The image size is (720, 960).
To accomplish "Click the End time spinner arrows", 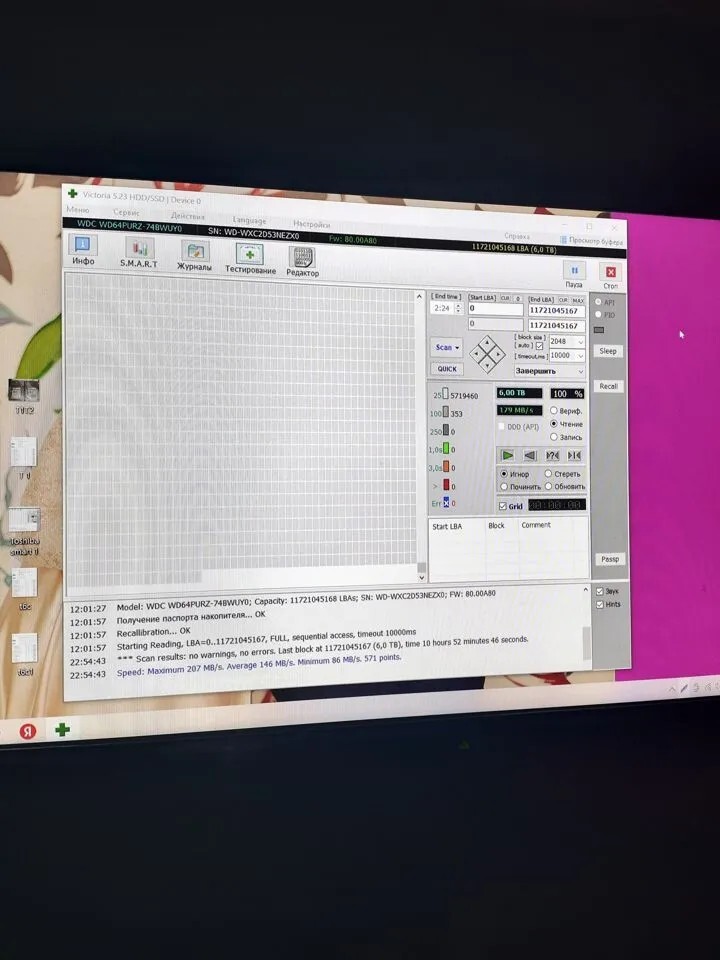I will [x=458, y=308].
